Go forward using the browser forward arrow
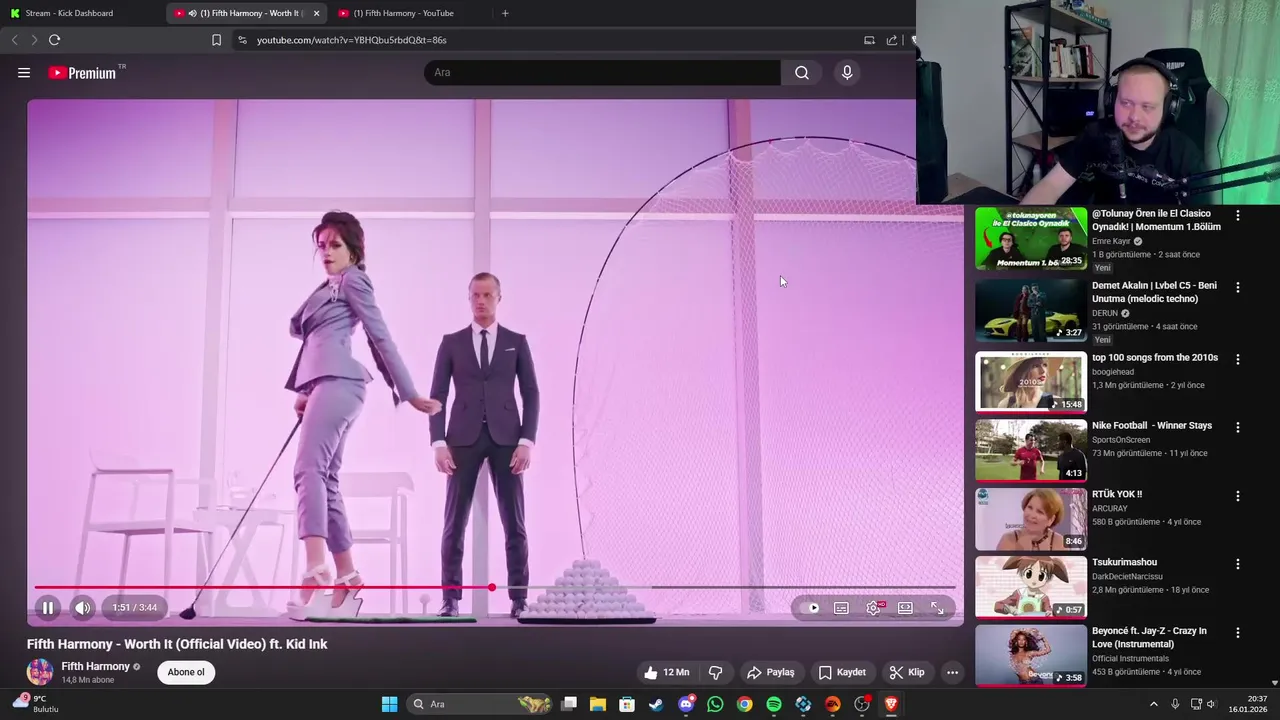Viewport: 1280px width, 720px height. point(34,40)
